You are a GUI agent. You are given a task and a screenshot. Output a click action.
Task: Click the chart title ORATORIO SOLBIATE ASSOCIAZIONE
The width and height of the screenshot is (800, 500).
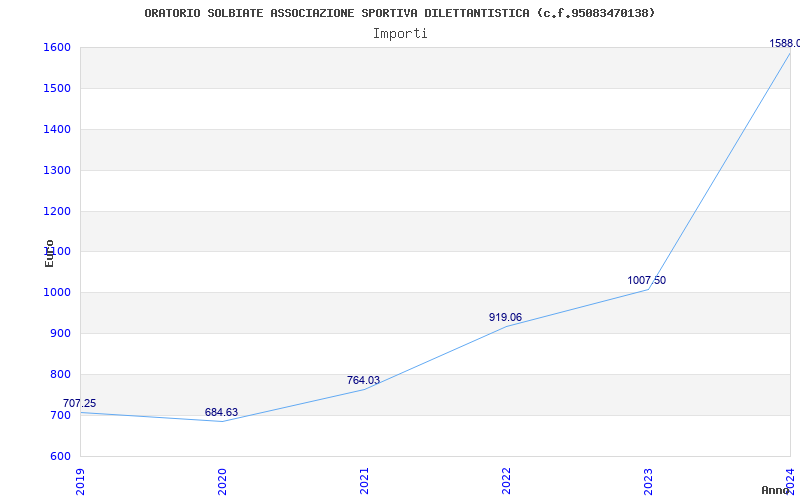(x=399, y=13)
